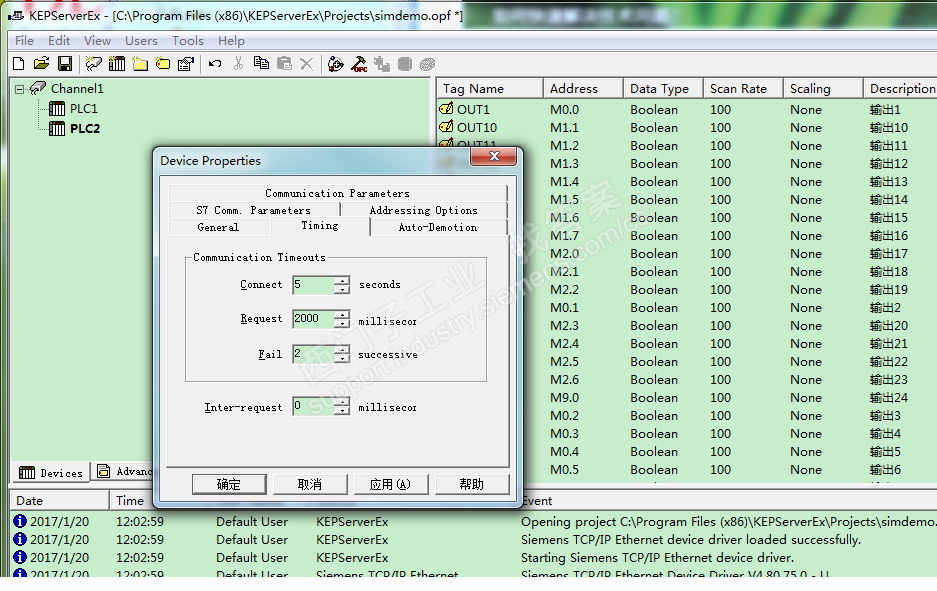
Task: Open the File menu
Action: [25, 41]
